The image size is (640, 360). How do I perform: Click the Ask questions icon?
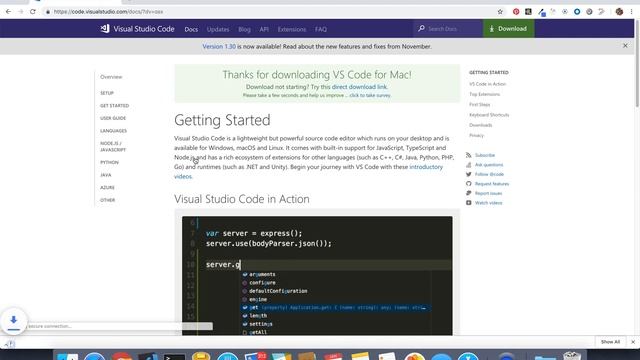pyautogui.click(x=469, y=164)
